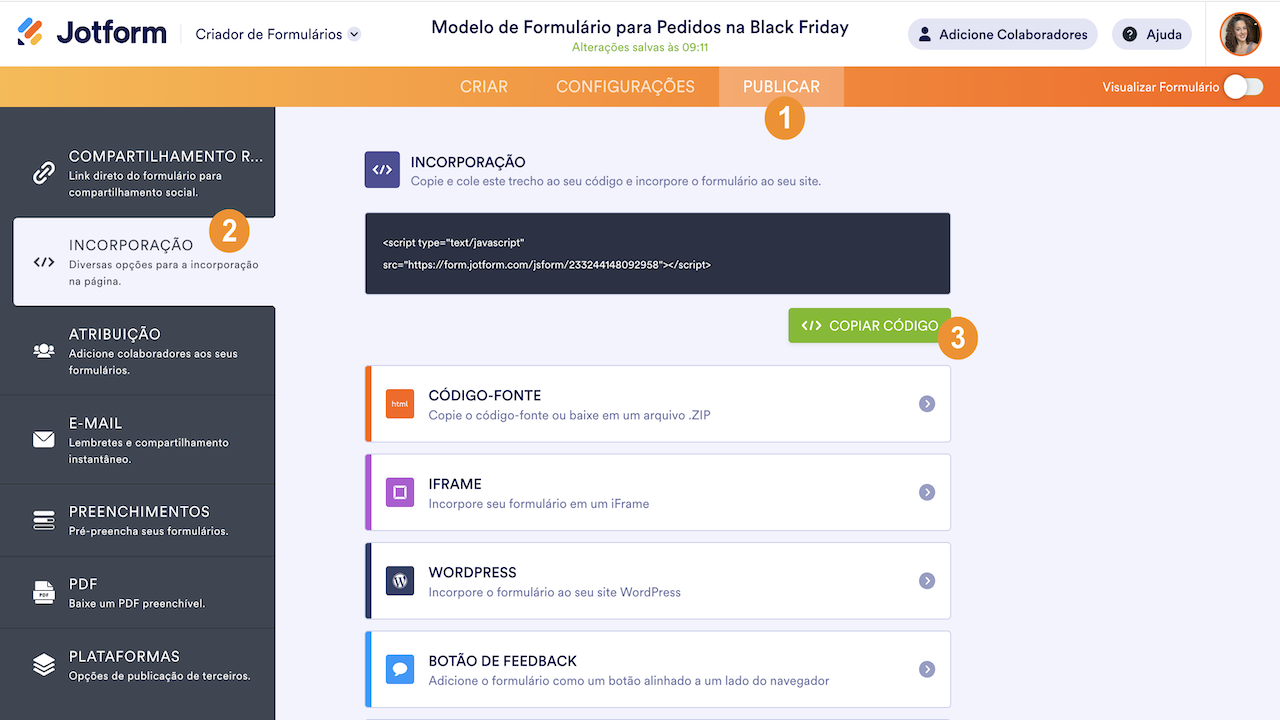
Task: Click the embed script code box
Action: point(657,254)
